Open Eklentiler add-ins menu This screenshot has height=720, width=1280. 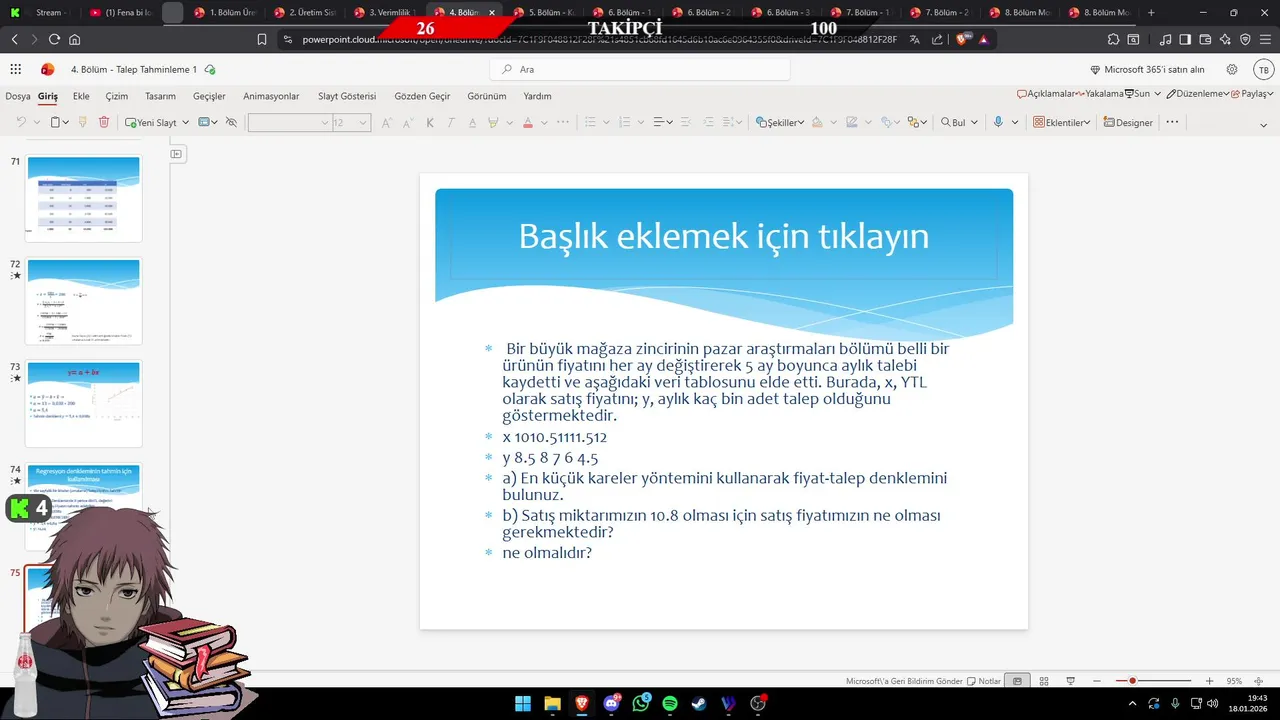pos(1062,122)
